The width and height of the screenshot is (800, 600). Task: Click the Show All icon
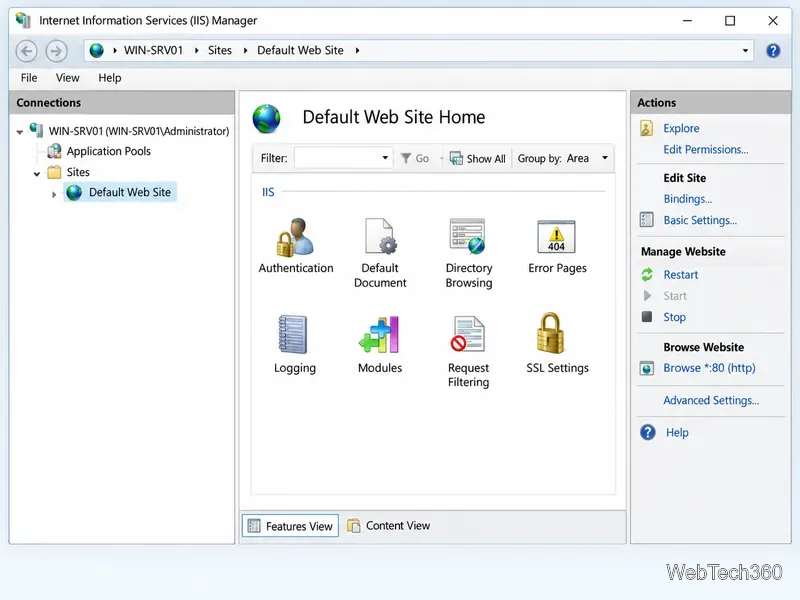(456, 158)
